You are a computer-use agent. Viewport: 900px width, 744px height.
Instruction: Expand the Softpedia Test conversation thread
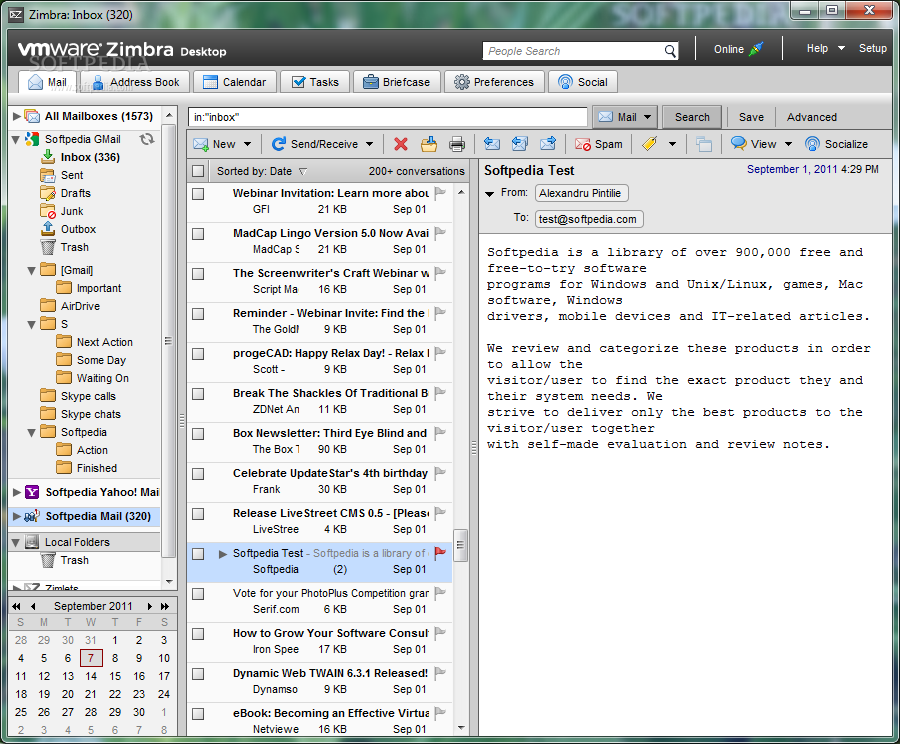click(x=223, y=554)
